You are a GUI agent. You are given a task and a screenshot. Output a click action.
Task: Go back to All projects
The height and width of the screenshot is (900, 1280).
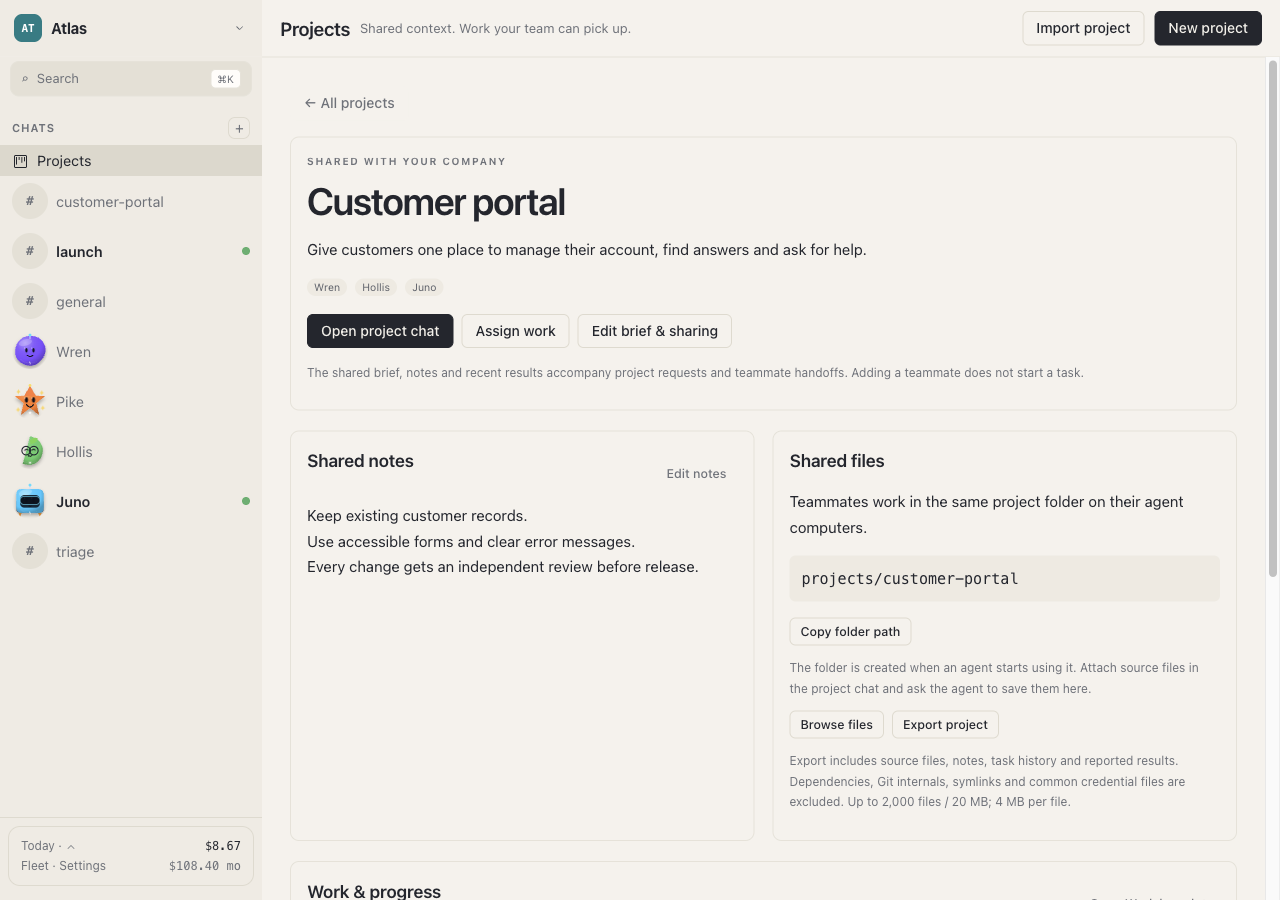point(350,103)
